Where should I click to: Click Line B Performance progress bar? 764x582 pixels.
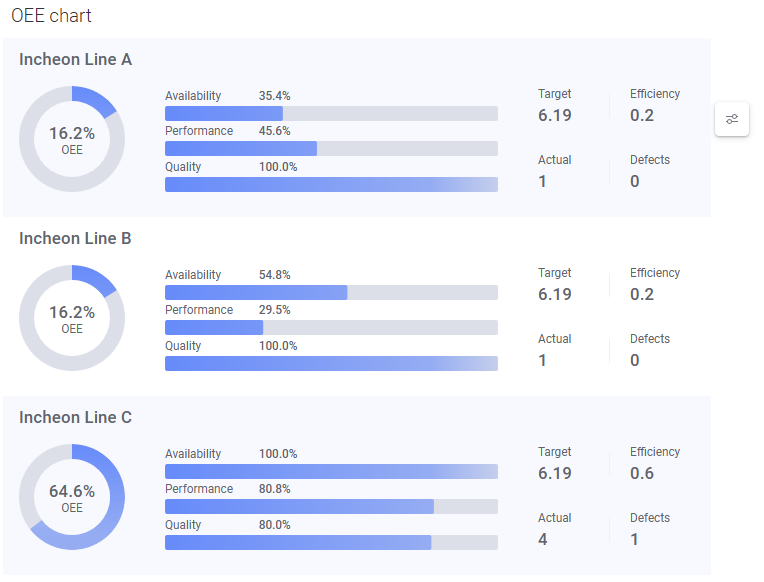331,327
